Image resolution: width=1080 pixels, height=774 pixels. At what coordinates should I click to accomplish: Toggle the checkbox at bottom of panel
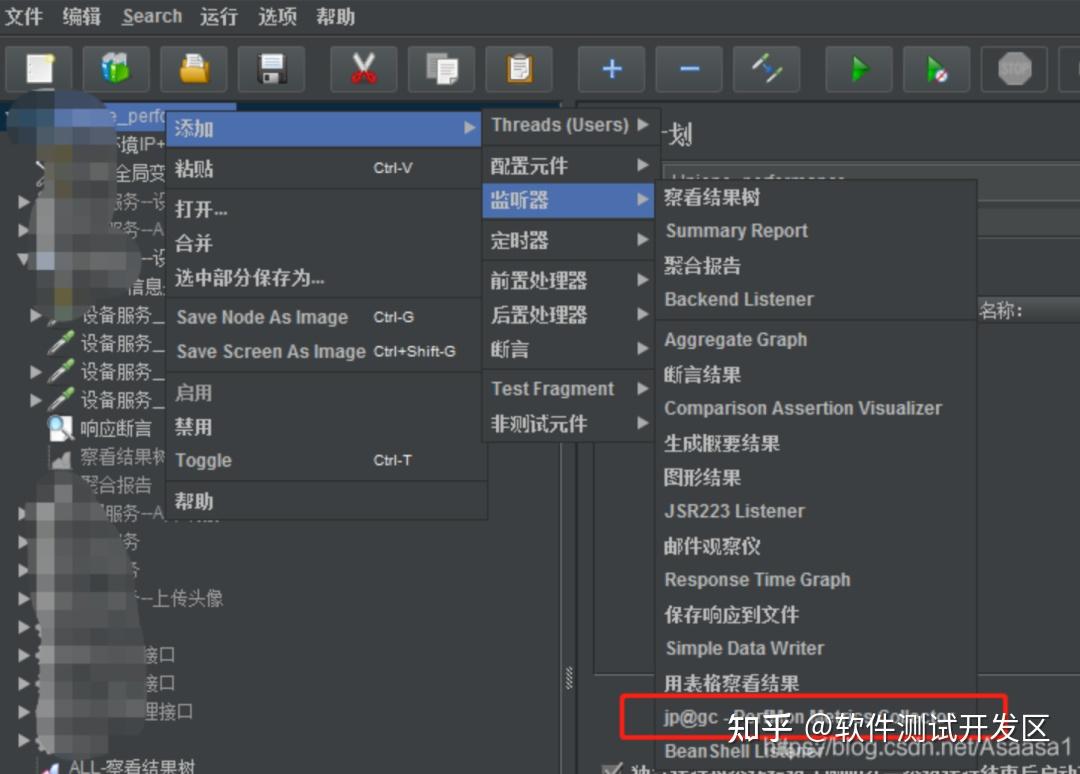click(x=611, y=768)
